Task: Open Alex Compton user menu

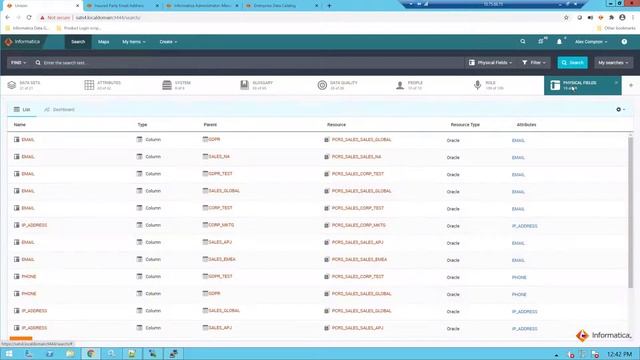Action: pos(591,42)
